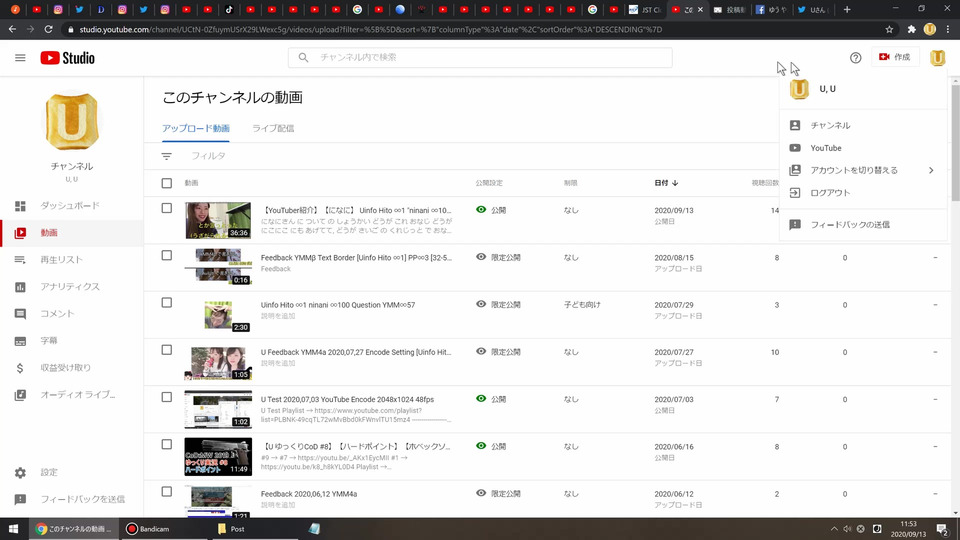Open Analytics in the left sidebar
This screenshot has height=540, width=960.
pyautogui.click(x=70, y=287)
